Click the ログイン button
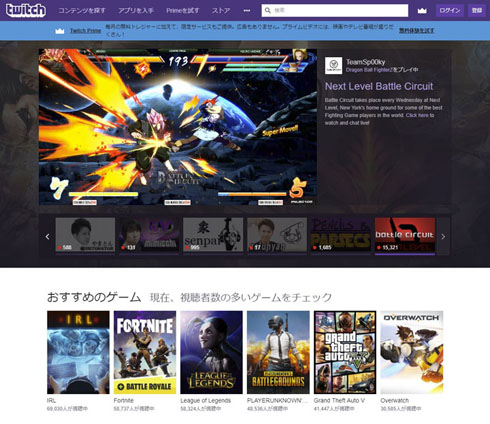The width and height of the screenshot is (490, 424). click(x=450, y=10)
